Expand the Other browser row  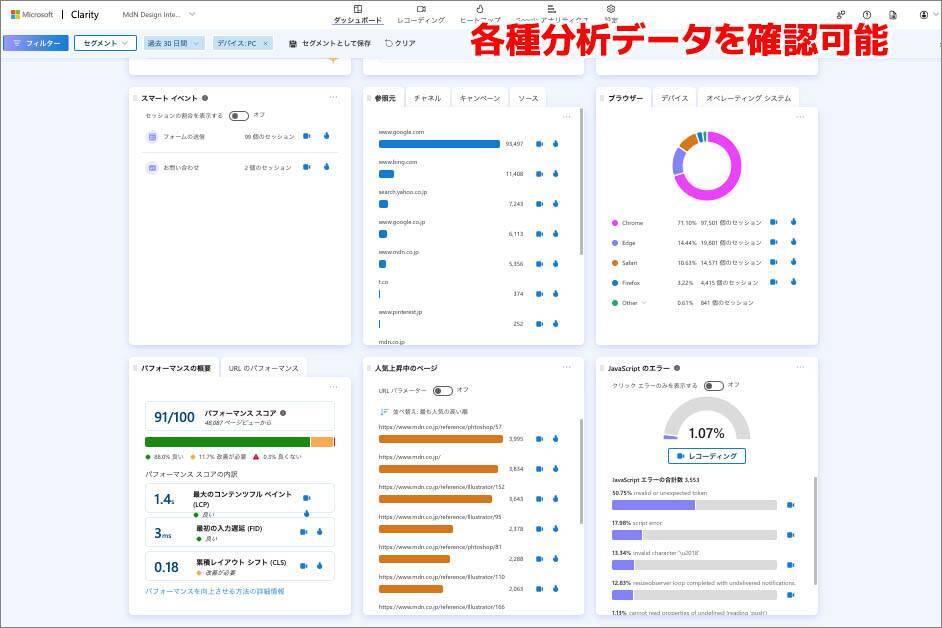point(644,302)
